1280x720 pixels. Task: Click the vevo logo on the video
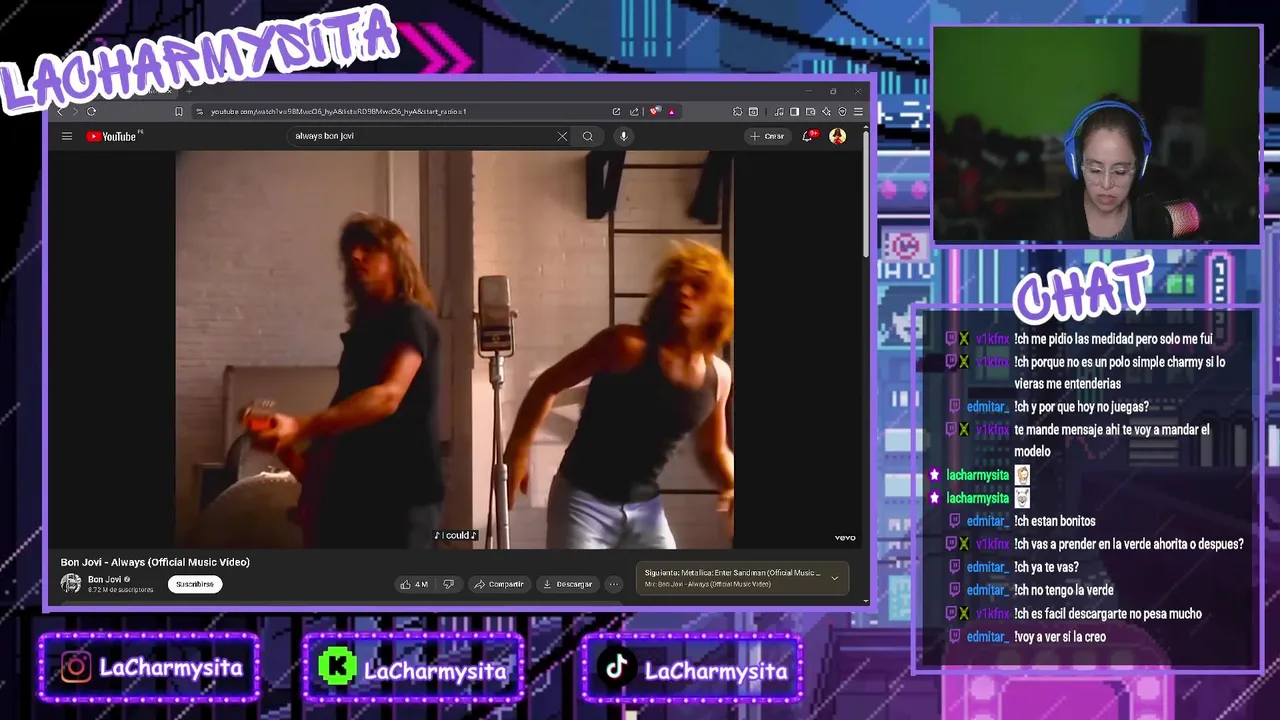coord(845,538)
